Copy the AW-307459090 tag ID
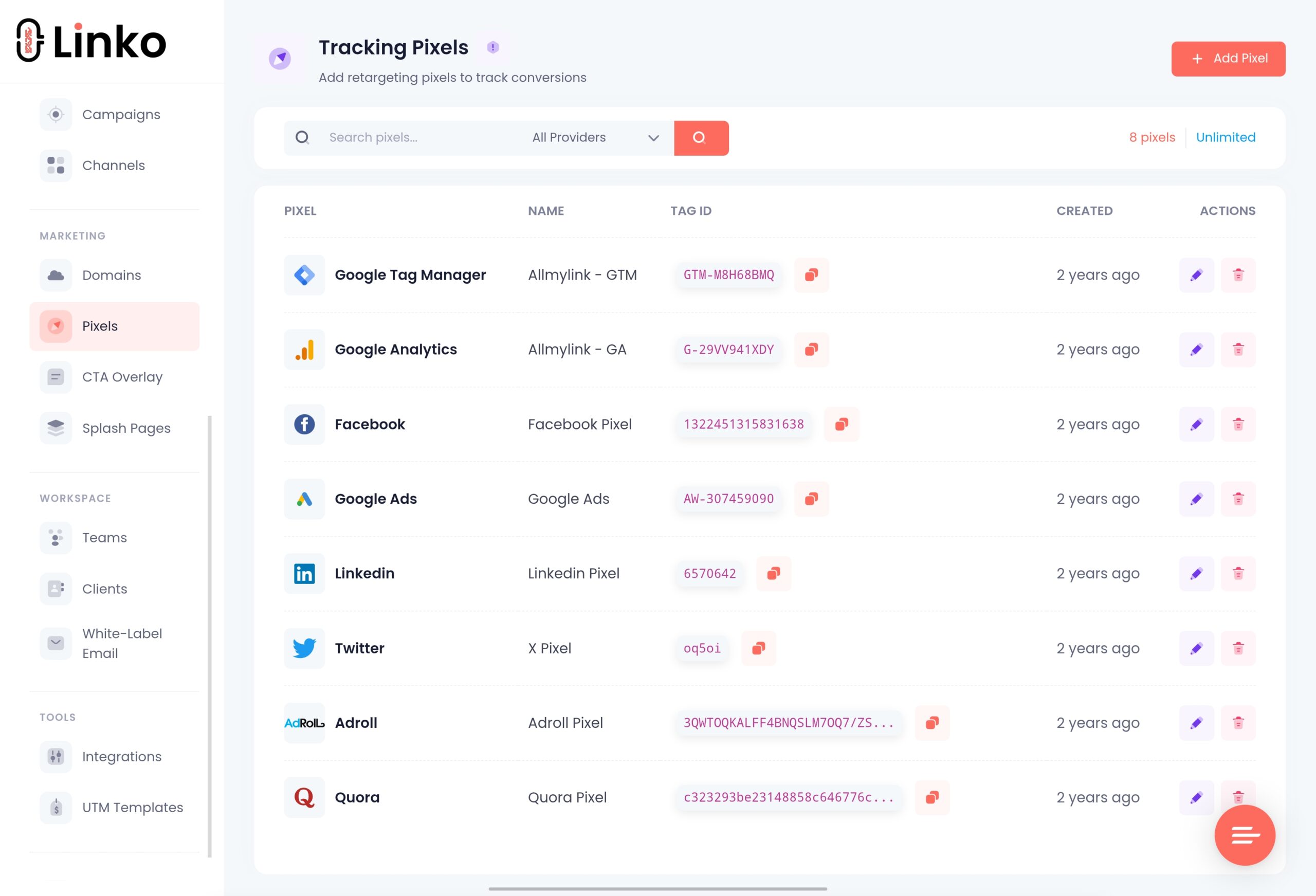This screenshot has height=896, width=1316. (x=811, y=499)
